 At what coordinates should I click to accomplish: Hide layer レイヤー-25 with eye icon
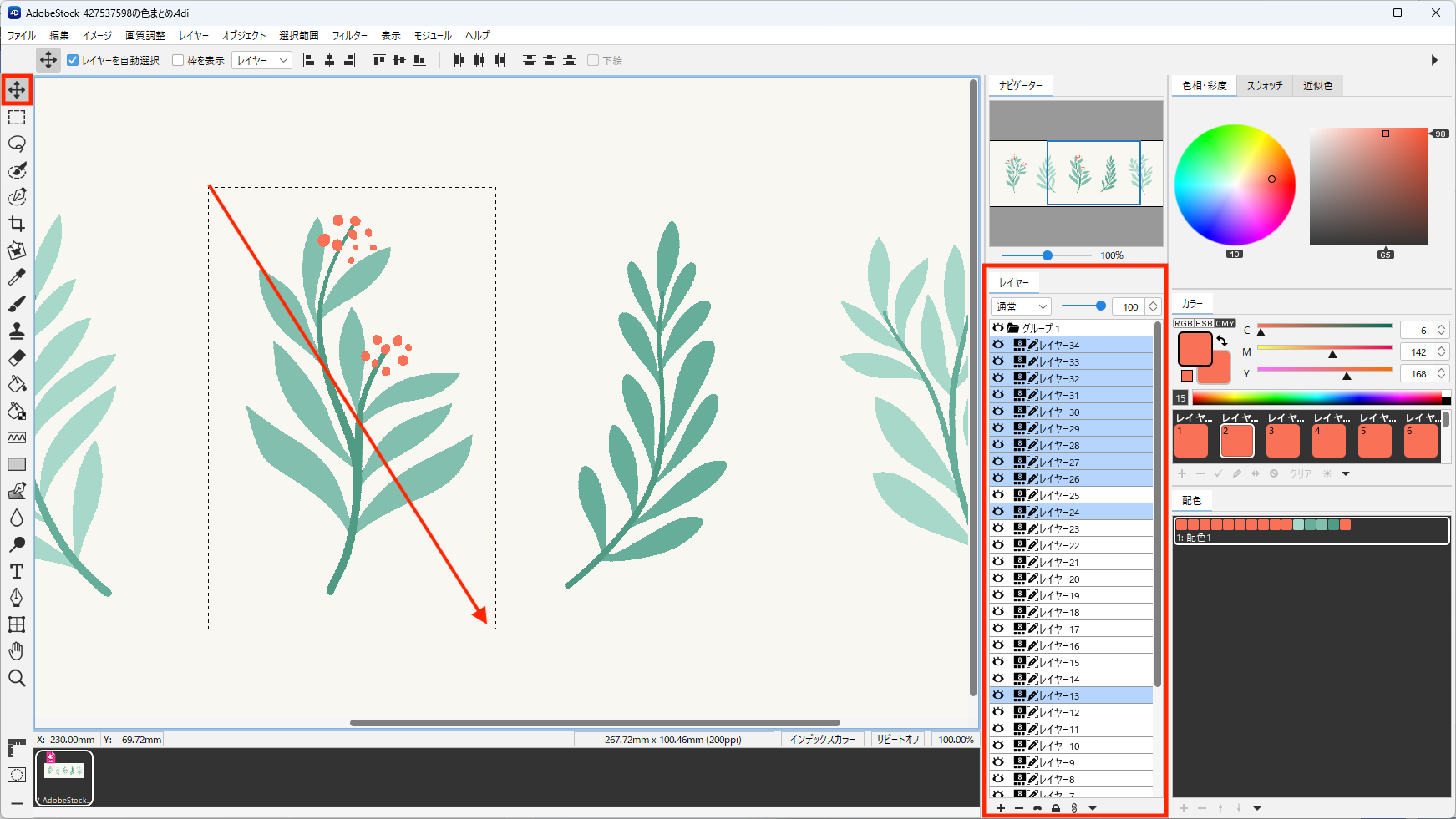998,495
